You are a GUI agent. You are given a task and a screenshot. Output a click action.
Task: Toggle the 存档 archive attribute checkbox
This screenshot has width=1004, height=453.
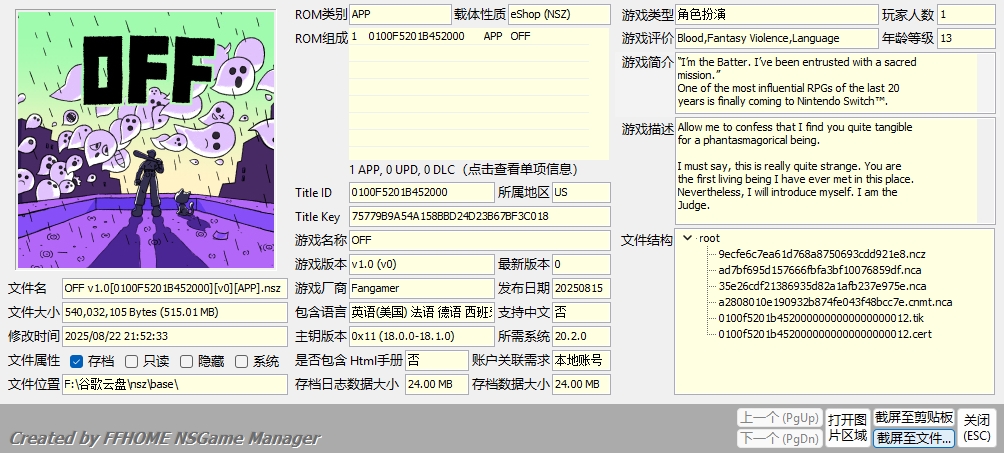click(x=77, y=361)
